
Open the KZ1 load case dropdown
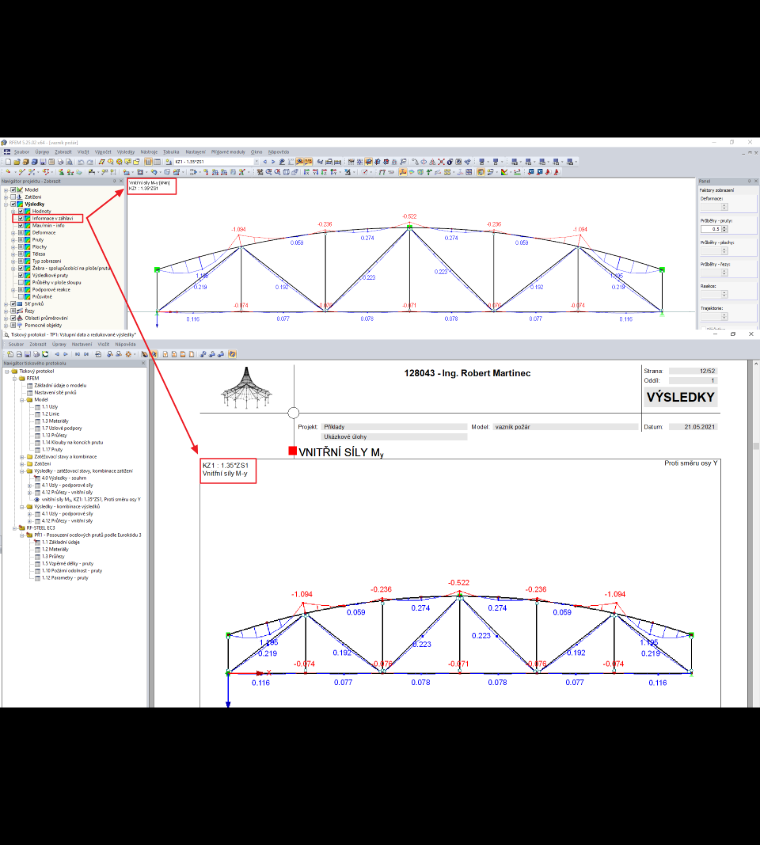[256, 162]
